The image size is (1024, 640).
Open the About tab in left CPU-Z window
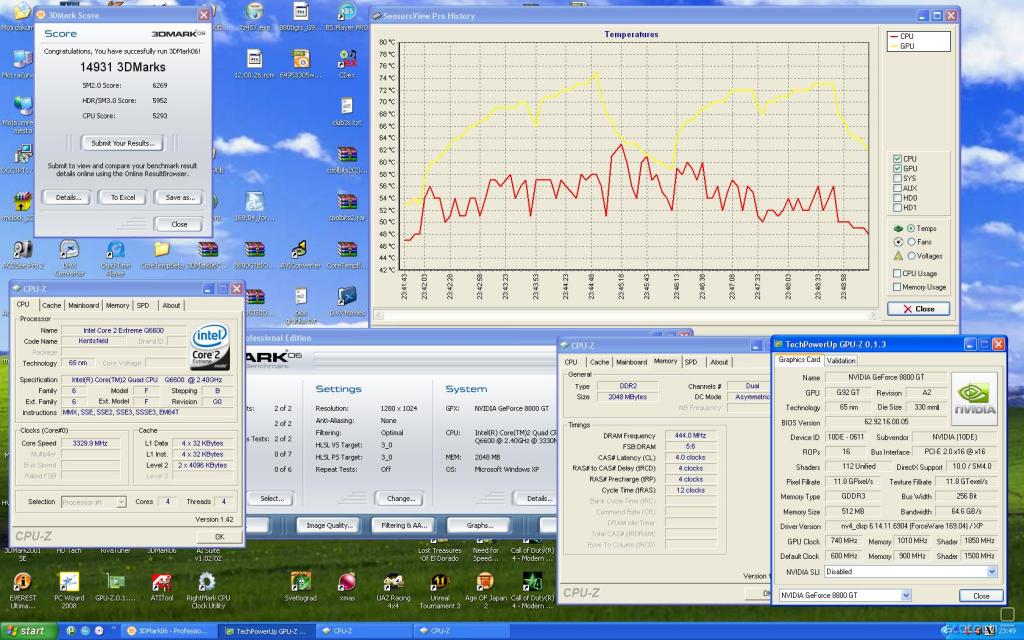click(171, 306)
